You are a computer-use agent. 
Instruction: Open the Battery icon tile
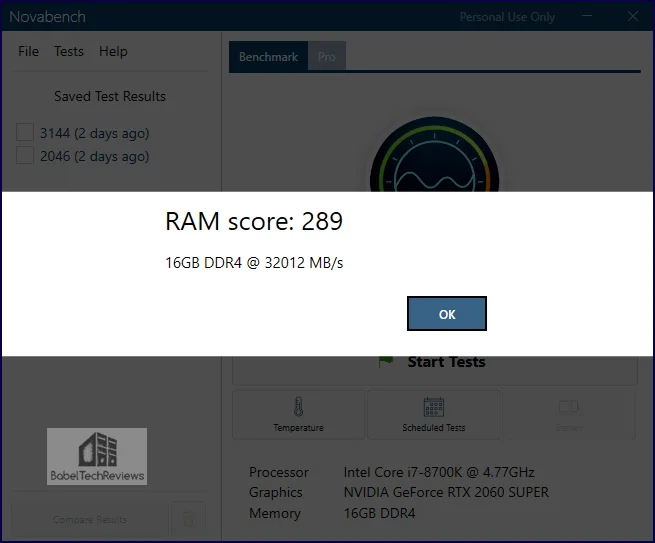[569, 414]
